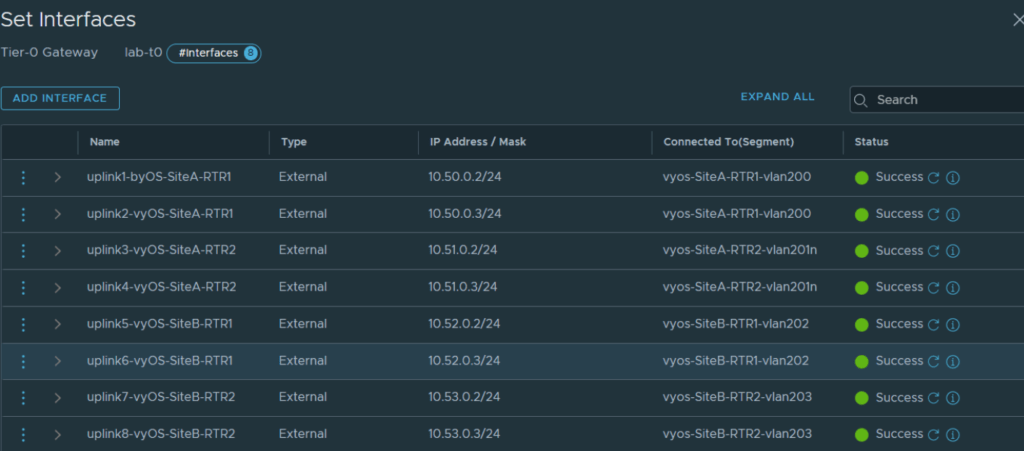Open actions menu for uplink1-byOS-SiteA-RTR1
1024x451 pixels.
click(24, 177)
